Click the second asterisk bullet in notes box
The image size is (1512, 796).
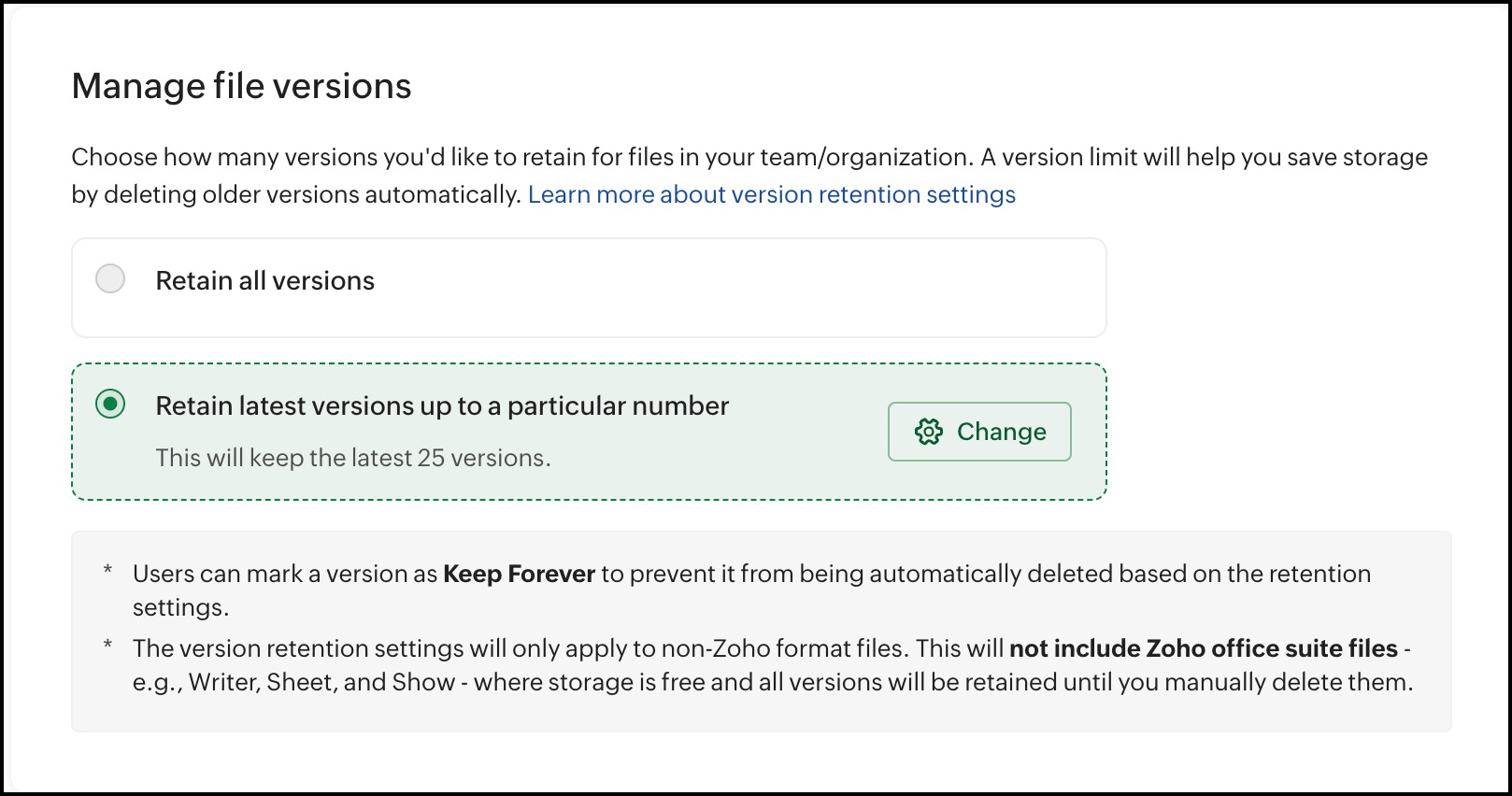coord(108,645)
